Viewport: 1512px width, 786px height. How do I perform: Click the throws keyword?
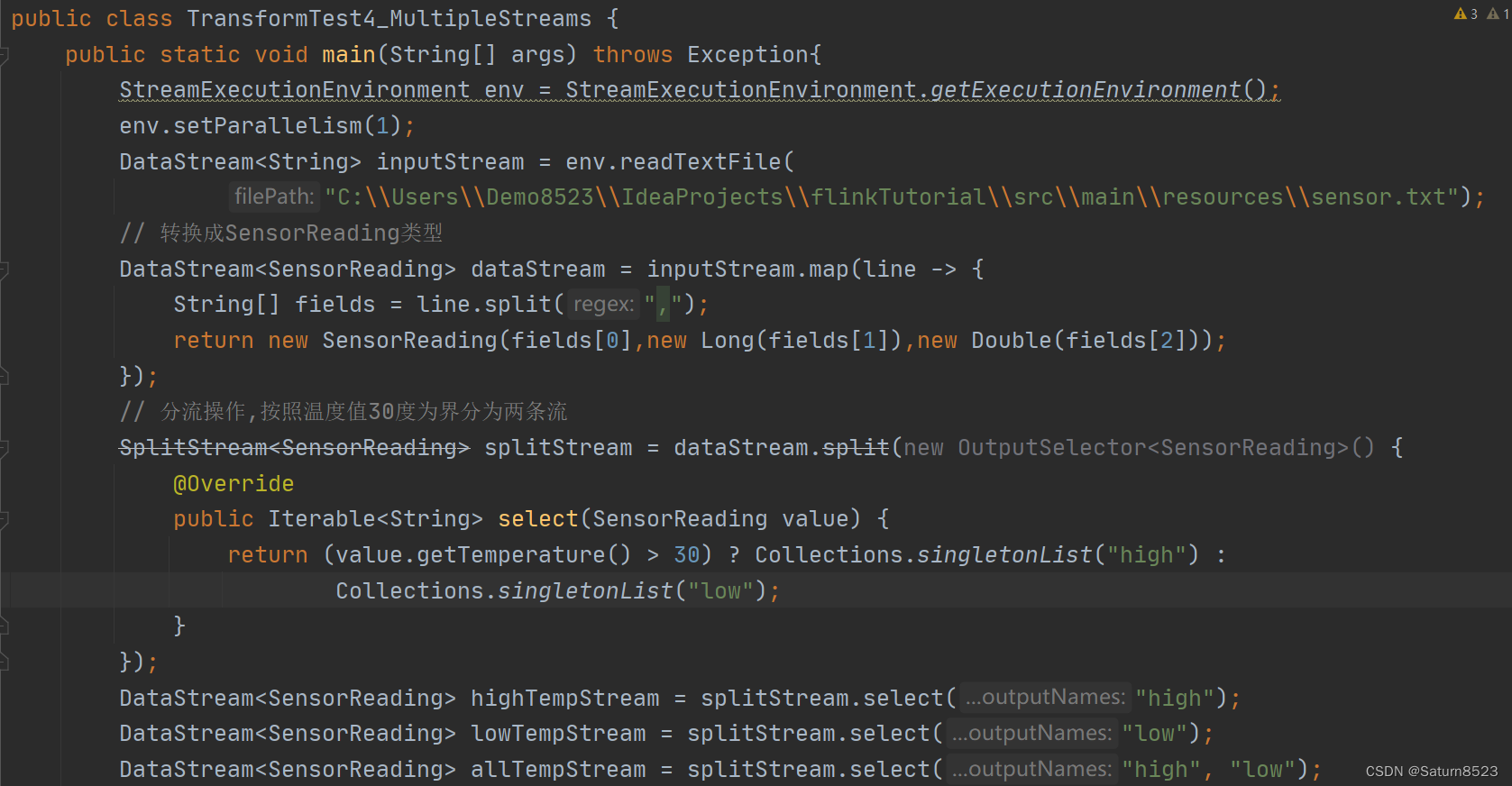coord(633,55)
